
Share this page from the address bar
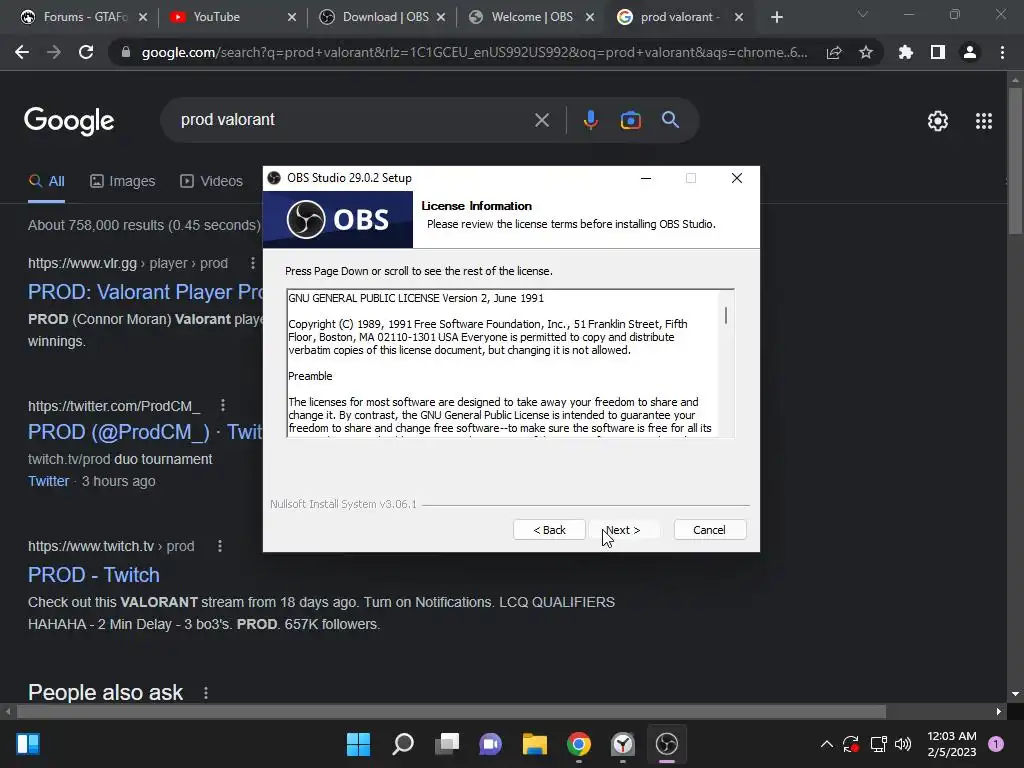click(x=834, y=53)
